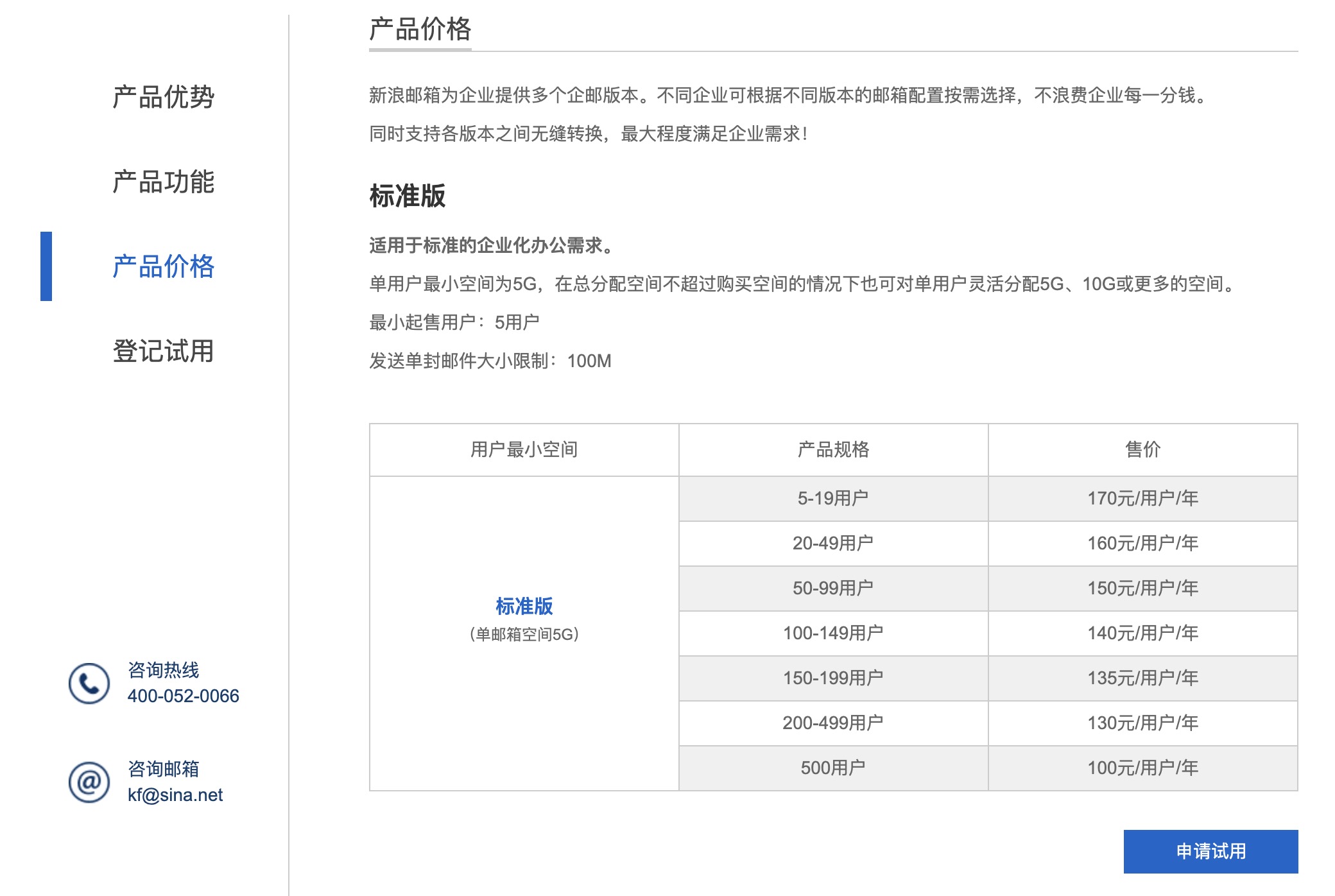Click the 20-49用户 cell

point(833,543)
